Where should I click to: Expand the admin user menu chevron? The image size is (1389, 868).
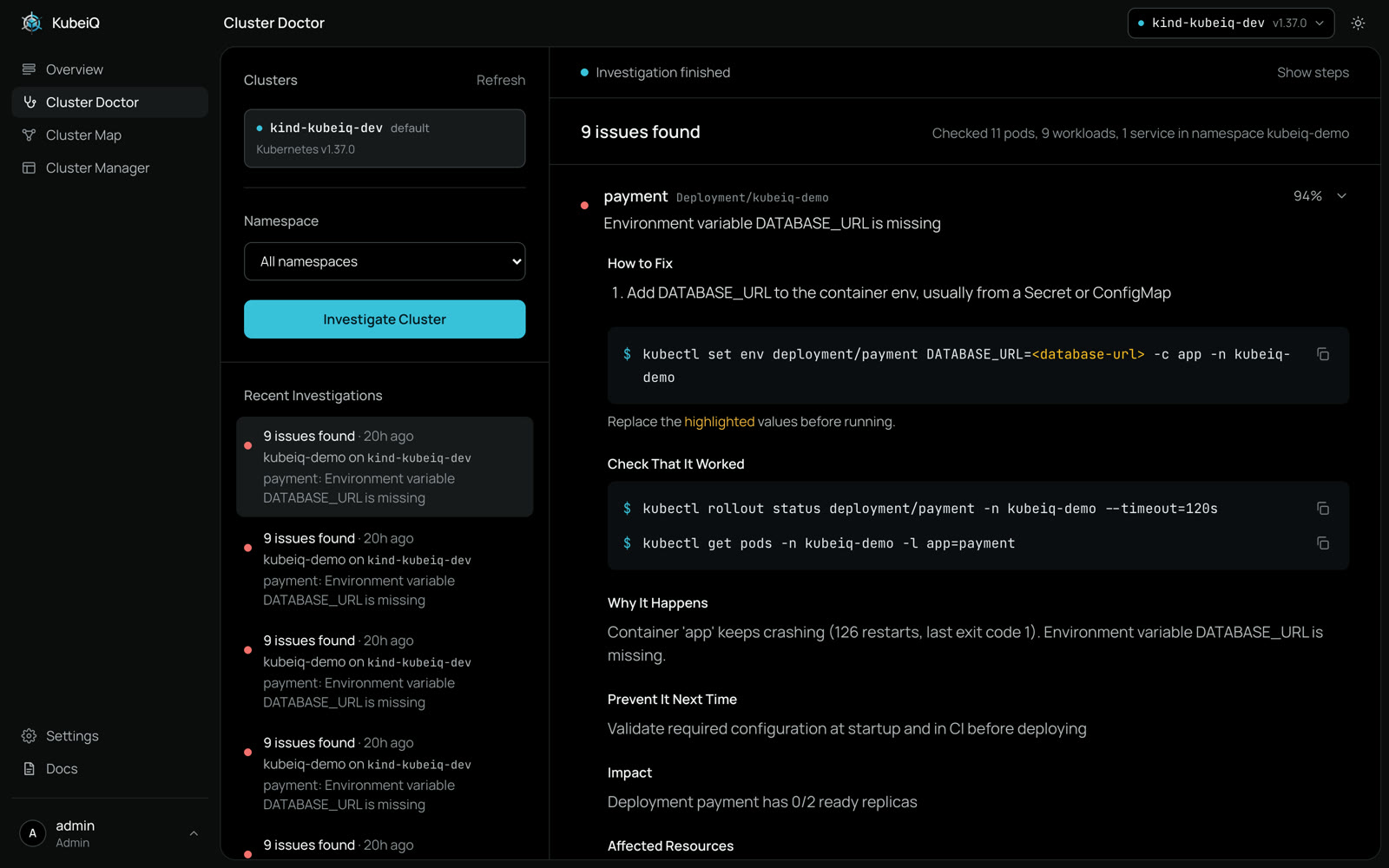click(194, 833)
